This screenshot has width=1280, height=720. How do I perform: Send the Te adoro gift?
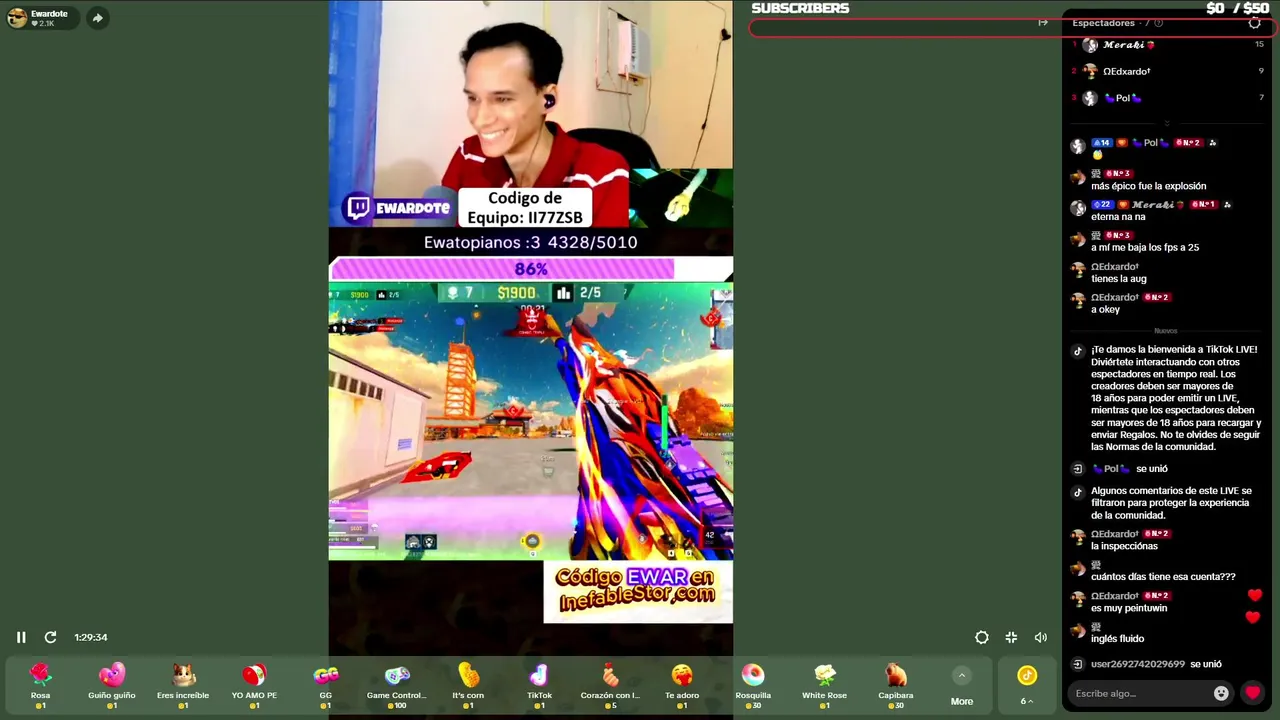682,685
